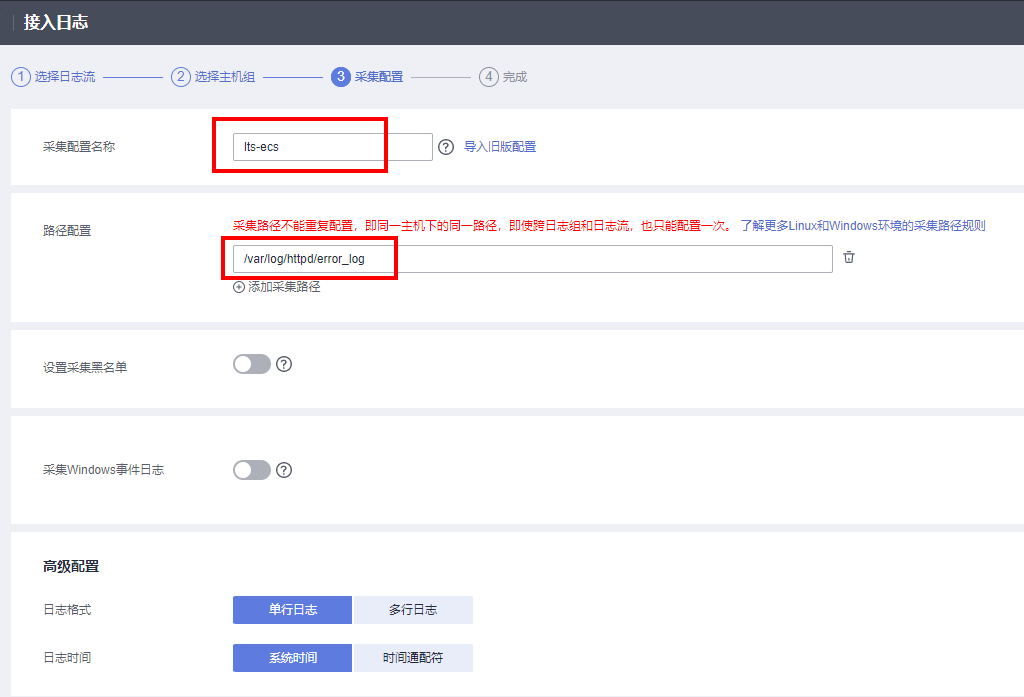The height and width of the screenshot is (697, 1024).
Task: Click 添加采集路径 text to add path
Action: (x=284, y=287)
